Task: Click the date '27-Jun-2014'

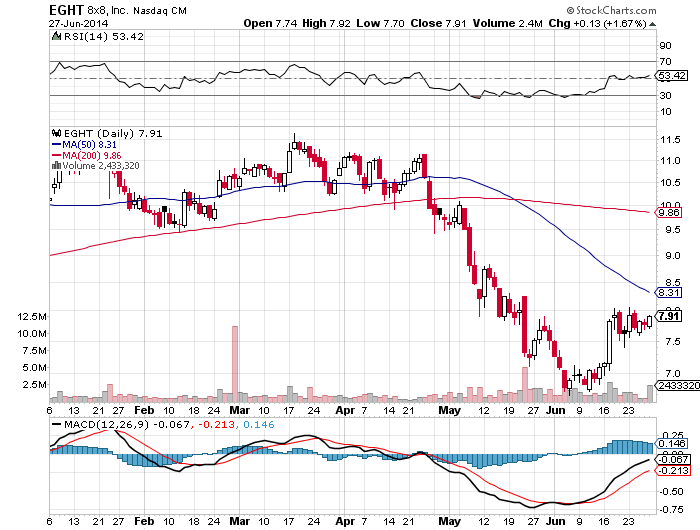Action: click(x=78, y=24)
